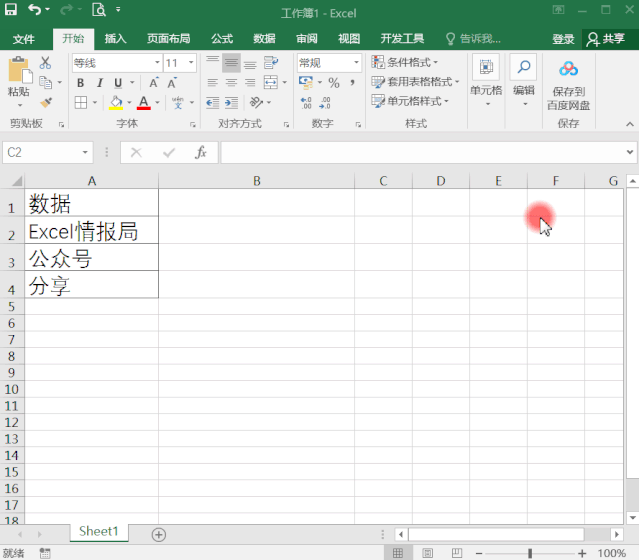Align text to middle of cell
The height and width of the screenshot is (560, 639).
(231, 62)
